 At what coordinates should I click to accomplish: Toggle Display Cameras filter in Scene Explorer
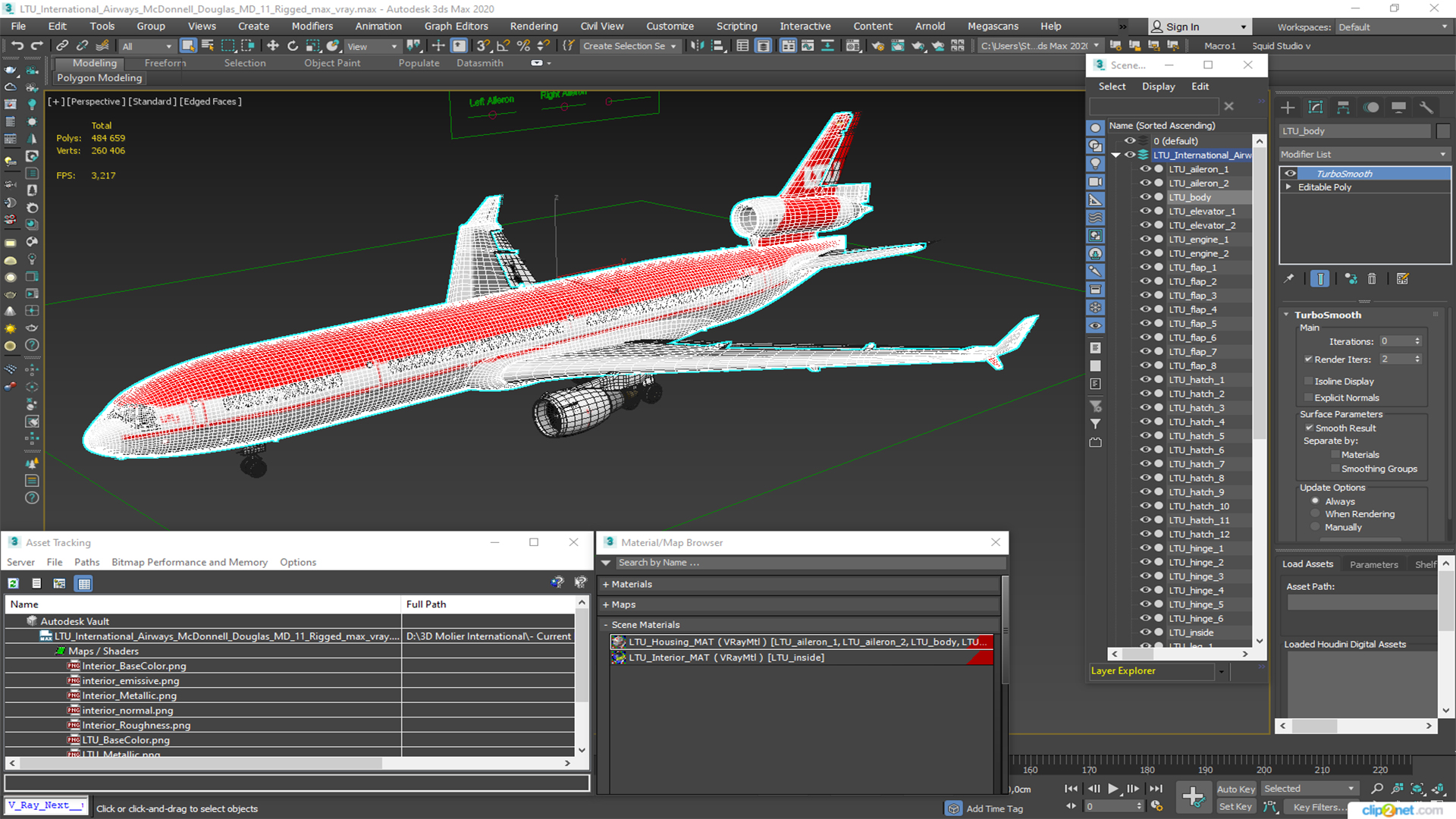coord(1095,182)
